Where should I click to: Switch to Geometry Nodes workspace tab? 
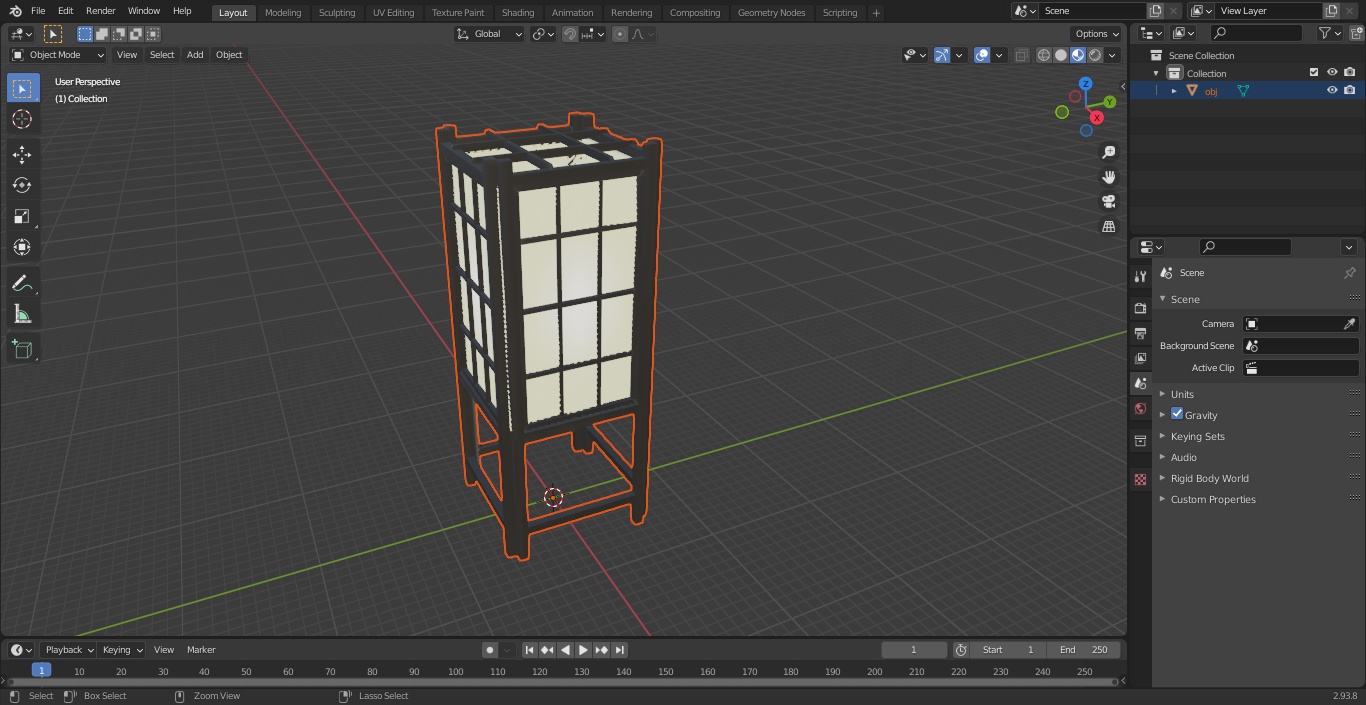tap(771, 13)
